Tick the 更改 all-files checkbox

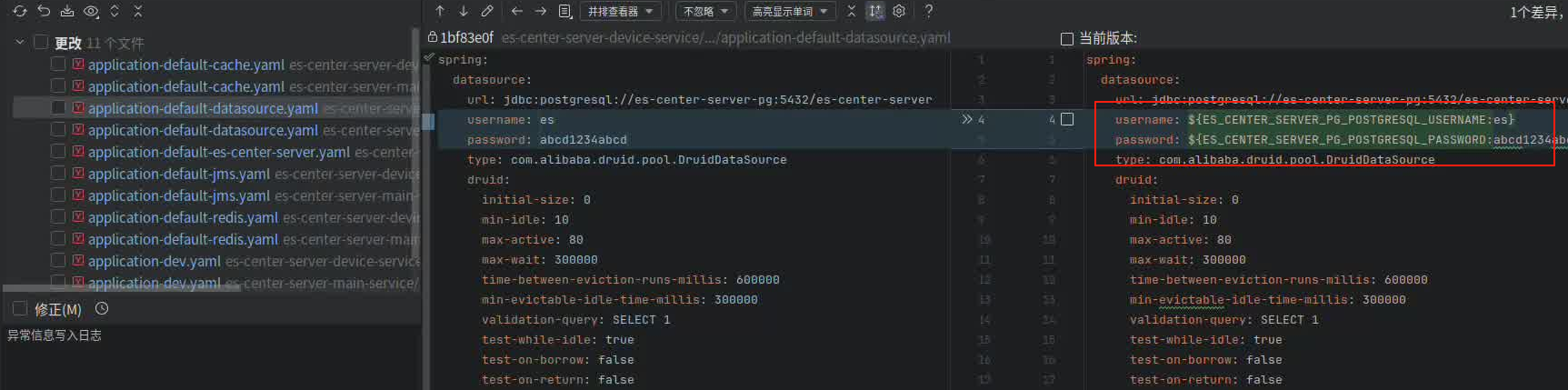coord(41,43)
